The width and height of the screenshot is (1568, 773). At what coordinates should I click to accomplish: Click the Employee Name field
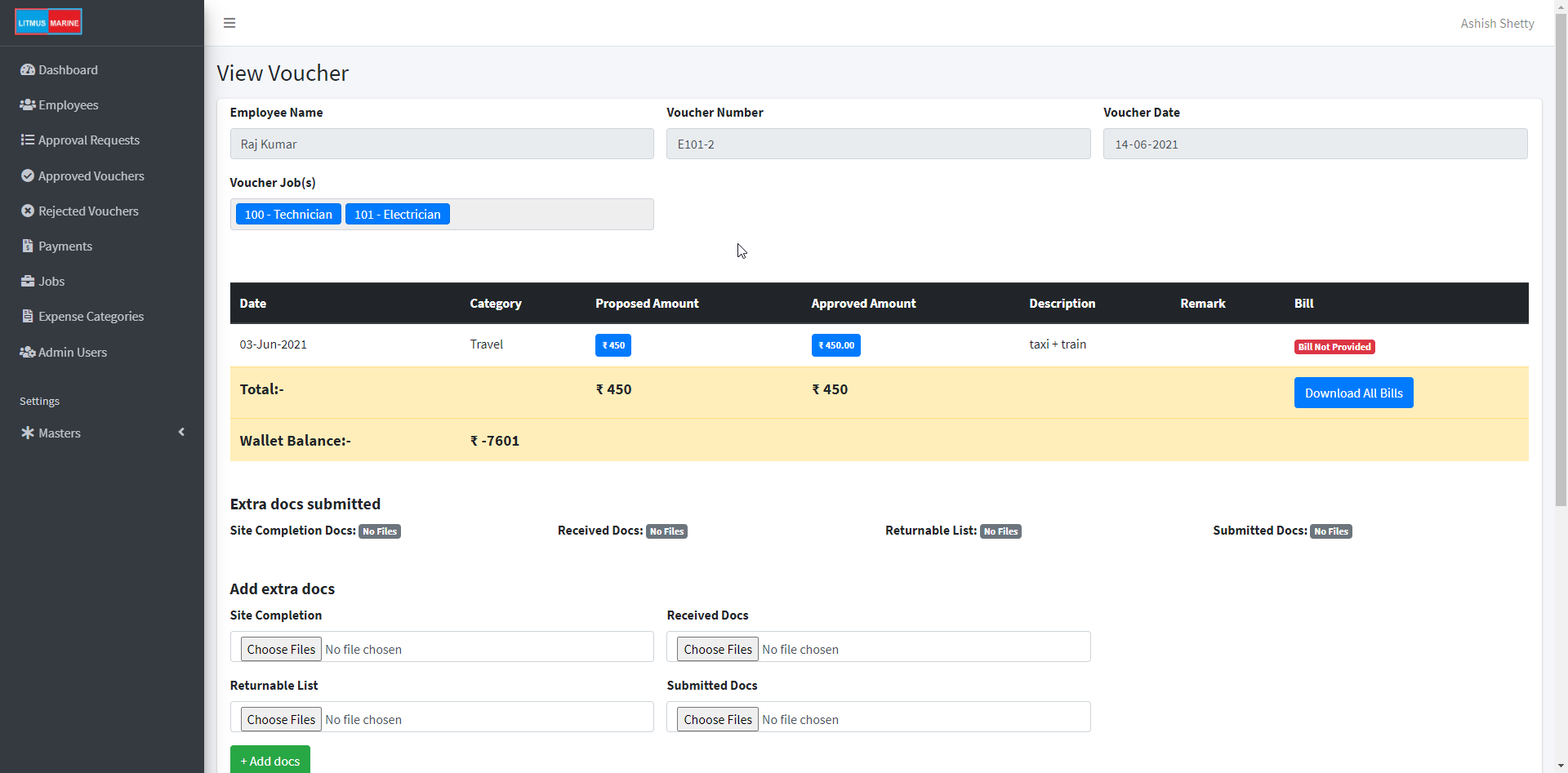coord(442,144)
